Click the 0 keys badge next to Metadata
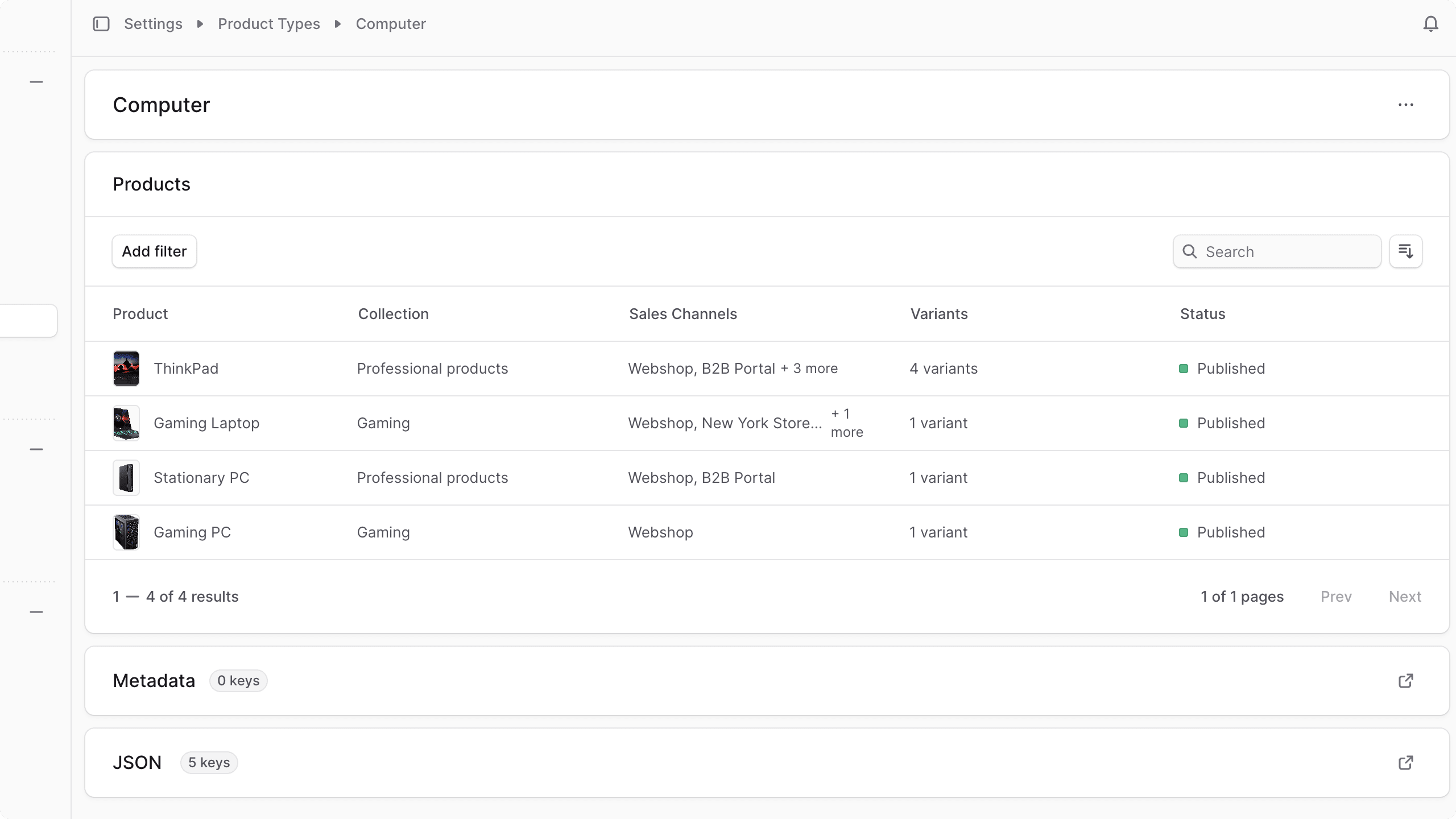The width and height of the screenshot is (1456, 819). 238,680
